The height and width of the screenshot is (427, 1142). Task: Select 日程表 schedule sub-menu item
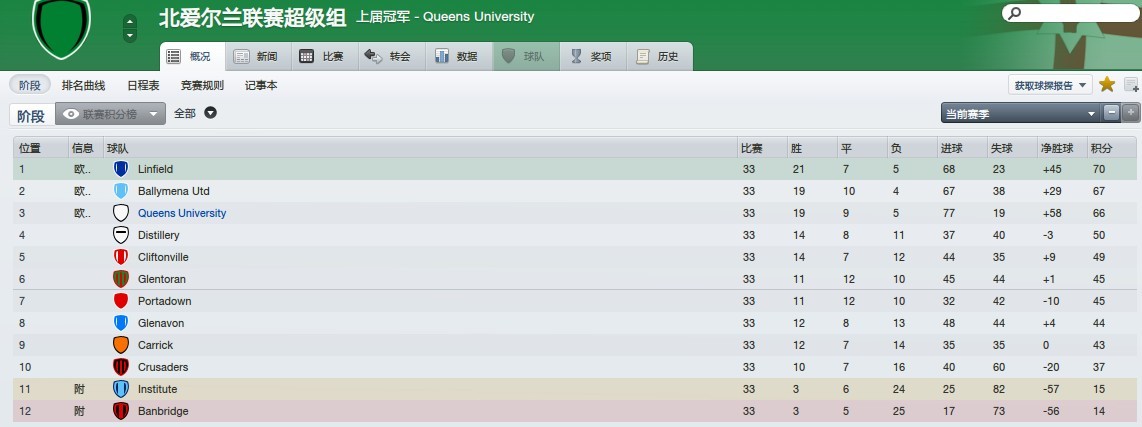143,85
